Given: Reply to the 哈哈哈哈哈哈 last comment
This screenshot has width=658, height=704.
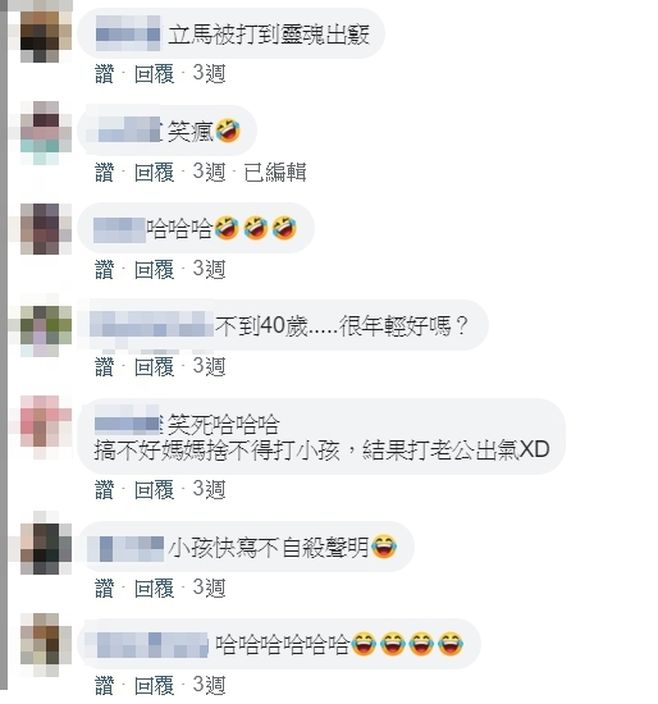Looking at the screenshot, I should coord(154,685).
